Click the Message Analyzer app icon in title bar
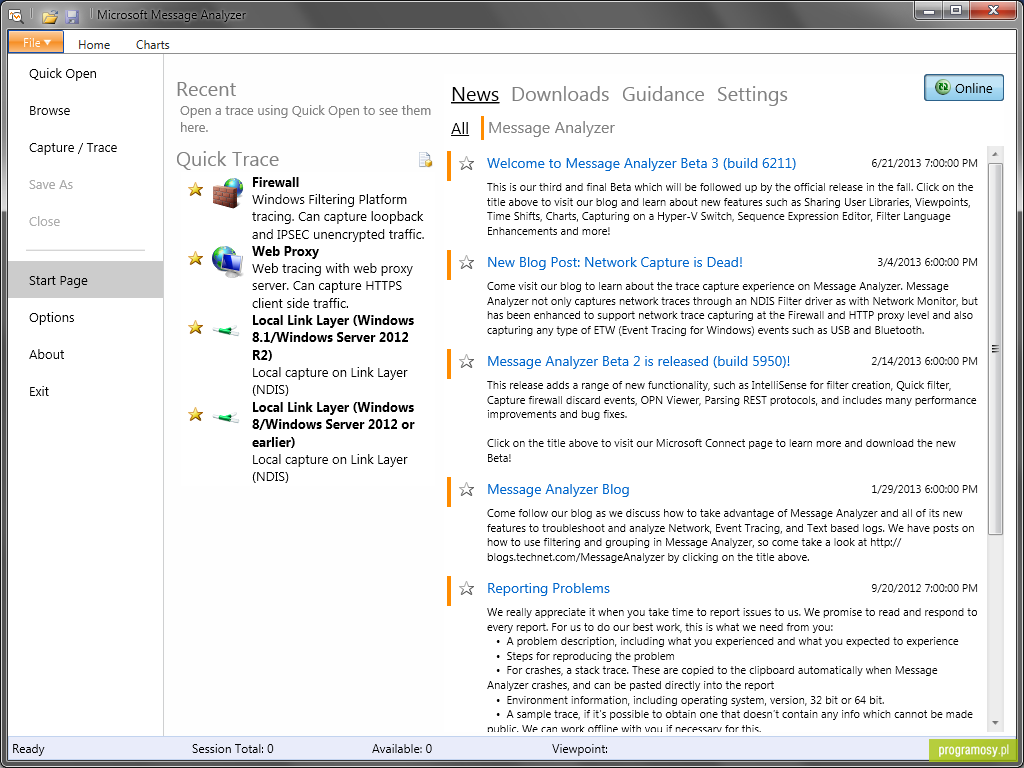This screenshot has height=768, width=1024. pyautogui.click(x=16, y=16)
